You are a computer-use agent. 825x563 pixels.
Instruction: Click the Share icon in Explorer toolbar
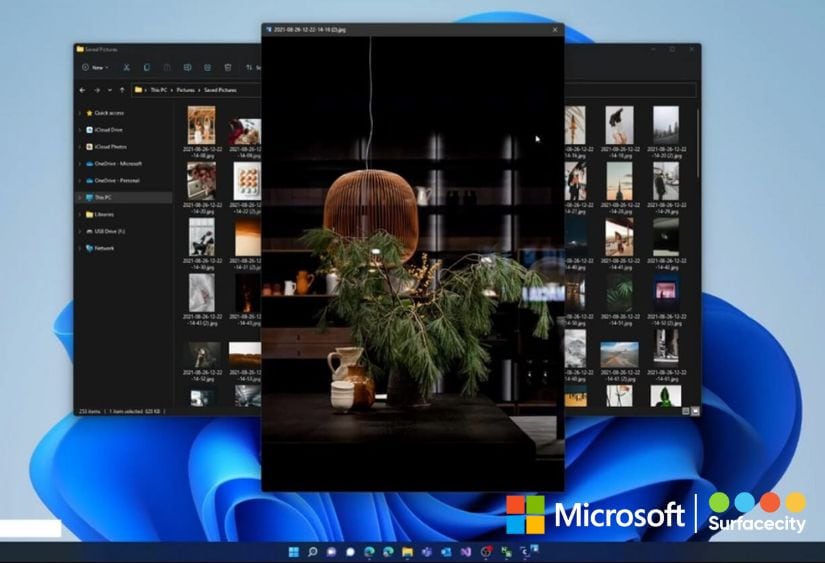pos(207,67)
